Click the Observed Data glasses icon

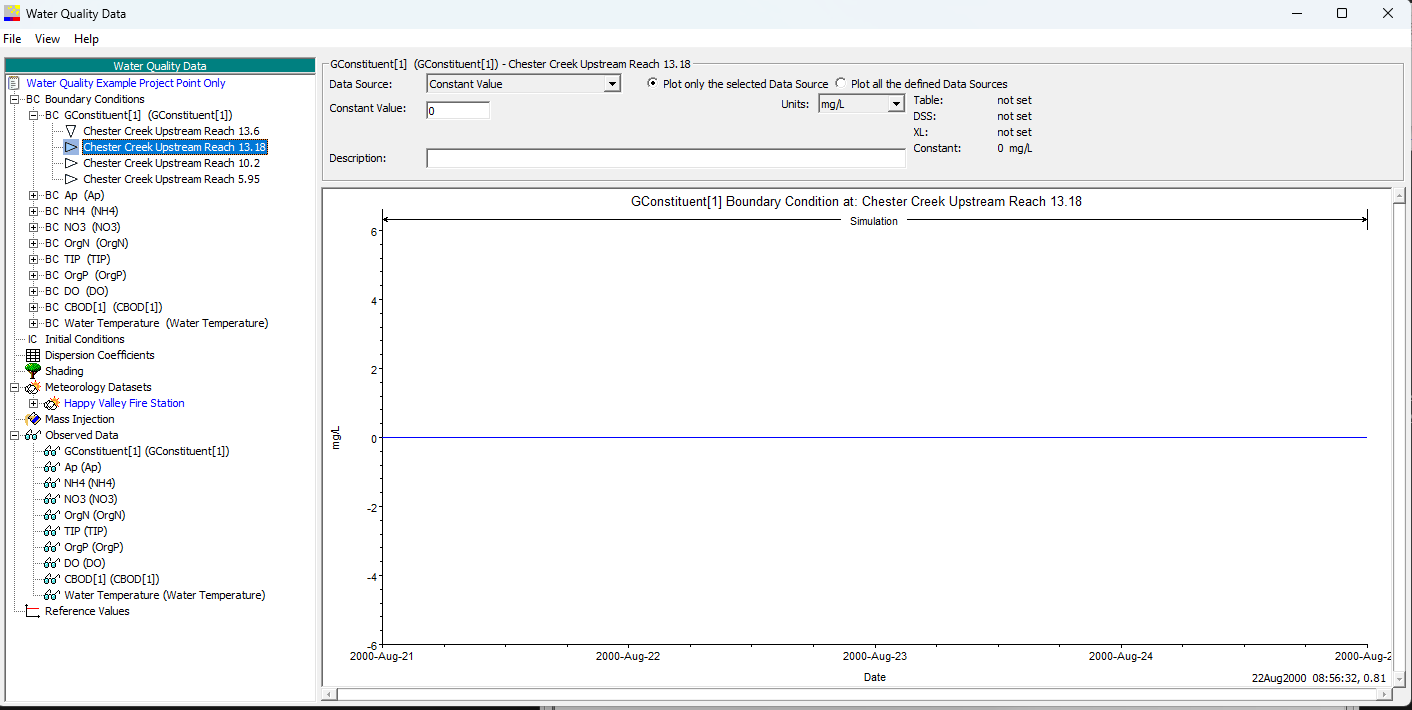(x=33, y=435)
